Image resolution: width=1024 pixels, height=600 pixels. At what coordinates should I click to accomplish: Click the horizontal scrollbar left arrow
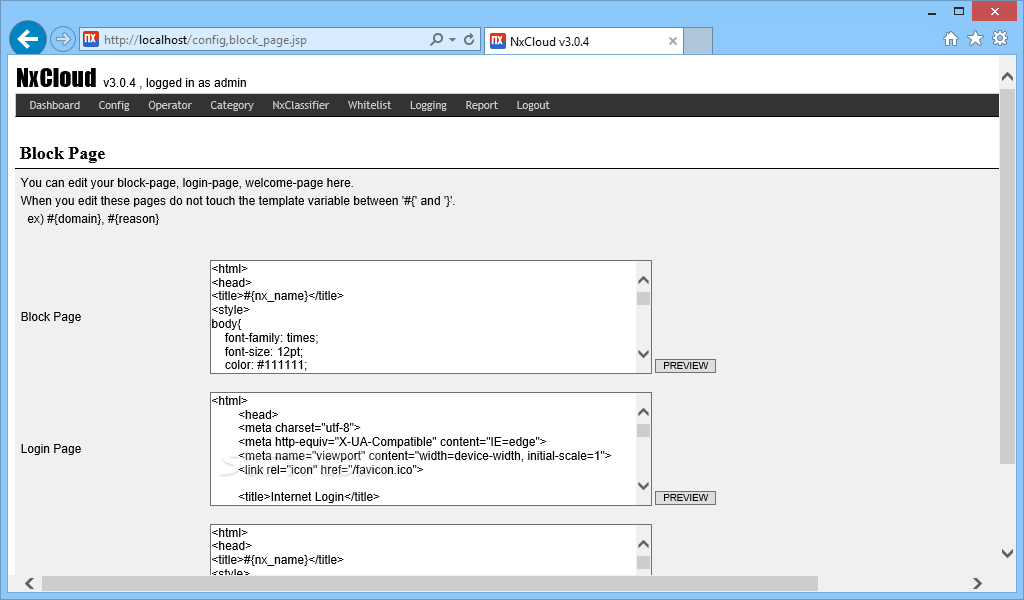[x=29, y=583]
